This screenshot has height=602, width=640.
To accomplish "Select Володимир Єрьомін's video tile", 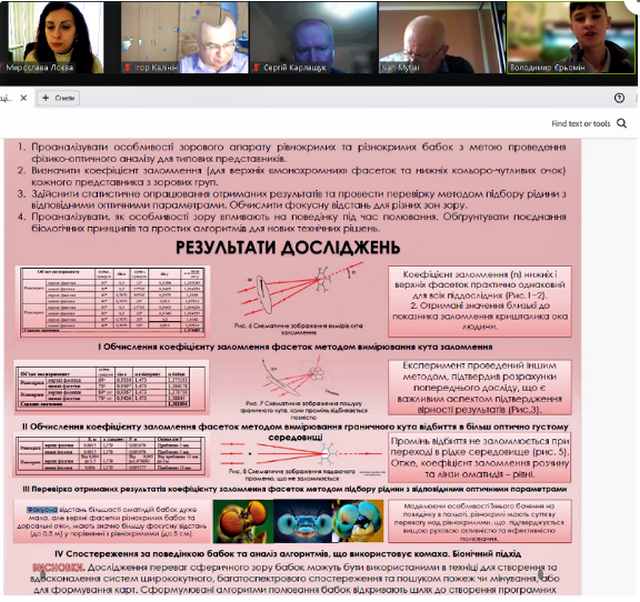I will tap(573, 36).
